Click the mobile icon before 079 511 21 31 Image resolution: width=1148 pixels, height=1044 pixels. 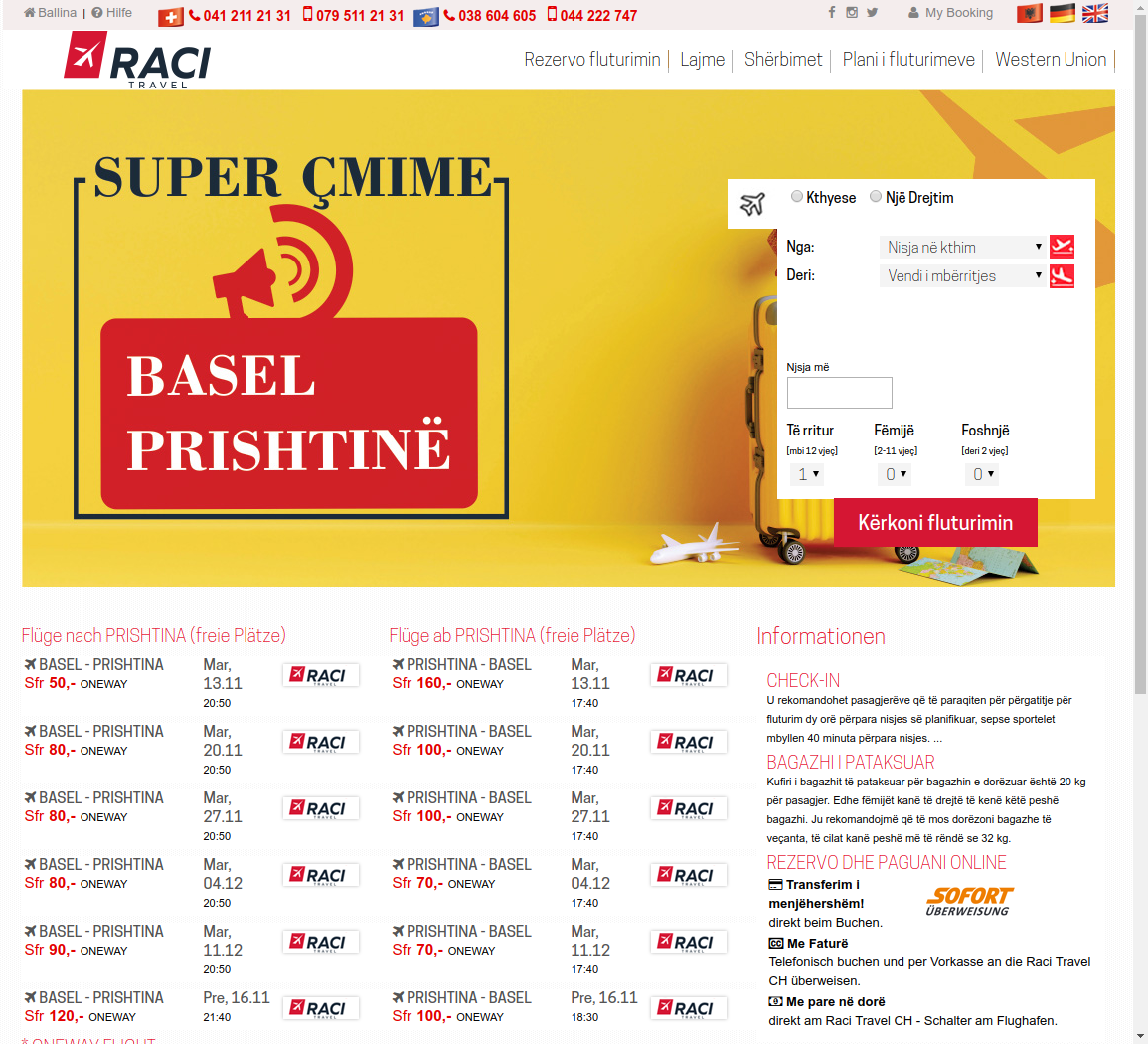click(x=307, y=15)
